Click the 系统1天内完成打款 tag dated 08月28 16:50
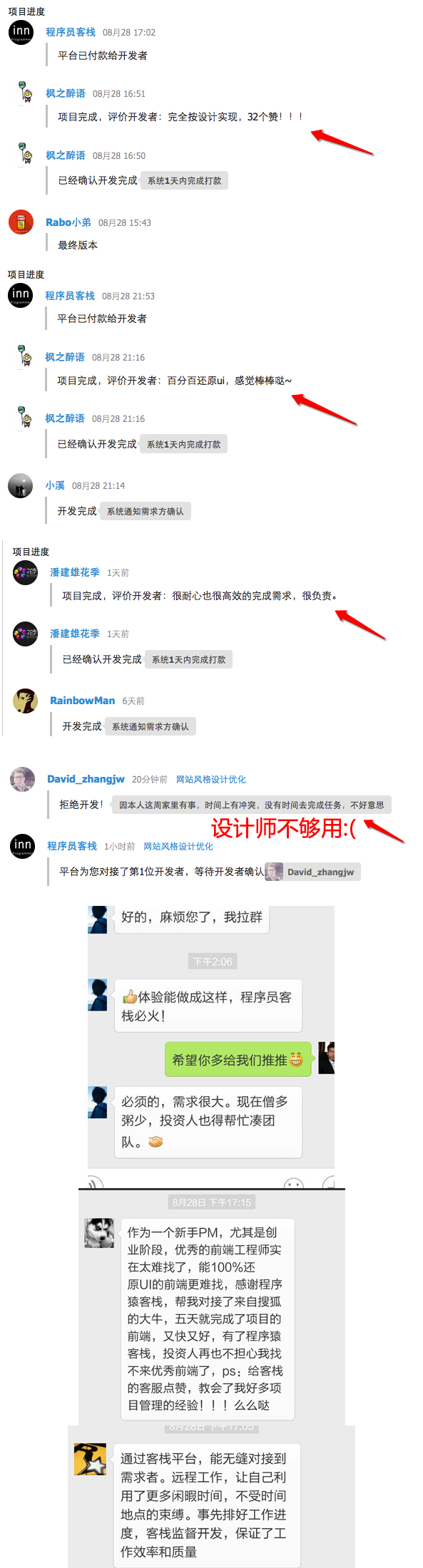The image size is (423, 1568). (x=184, y=181)
